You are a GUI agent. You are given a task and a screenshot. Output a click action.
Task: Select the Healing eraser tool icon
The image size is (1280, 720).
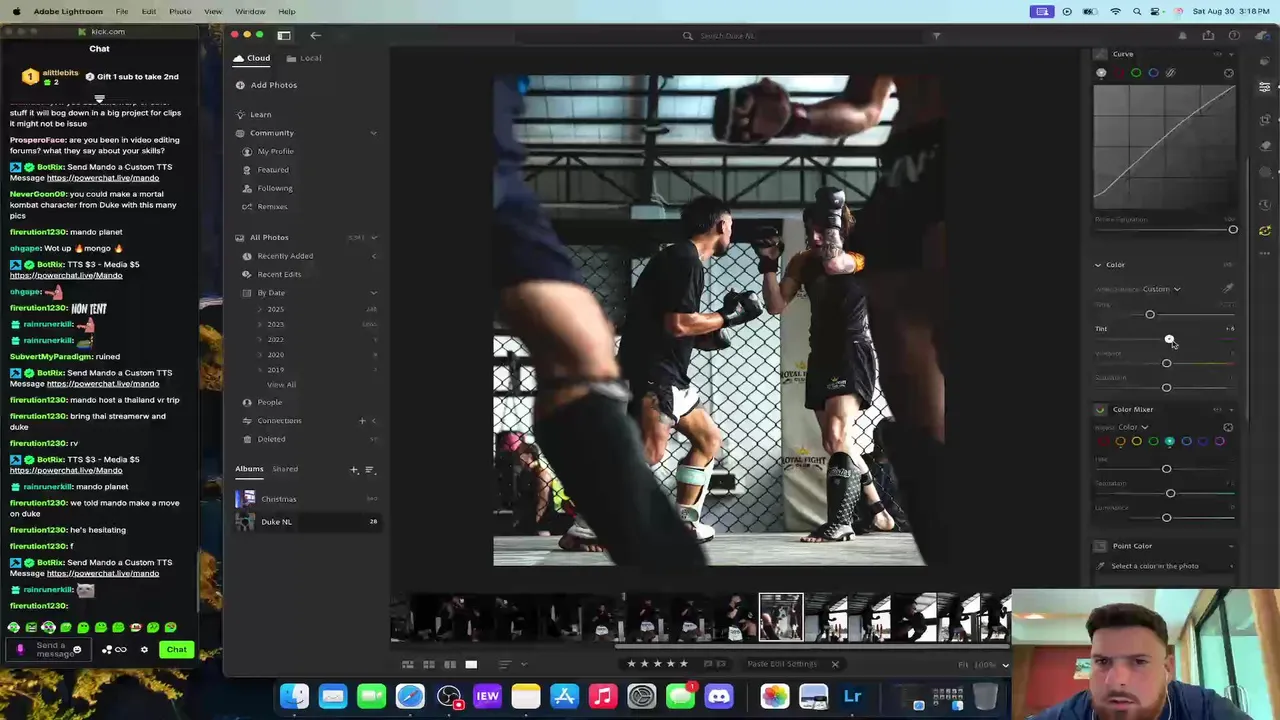click(1265, 146)
